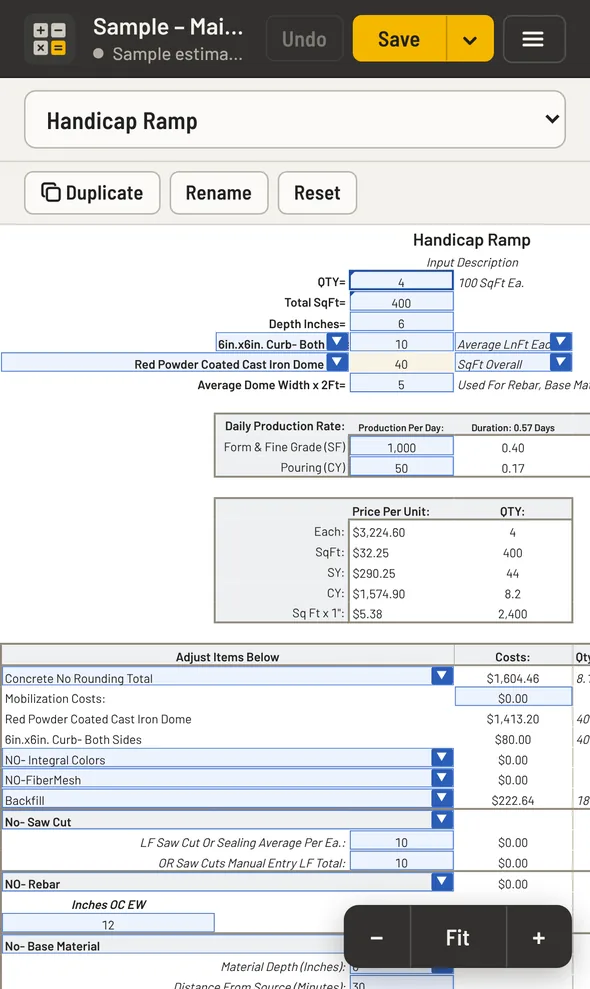Edit Form & Fine Grade production per day

pyautogui.click(x=401, y=447)
